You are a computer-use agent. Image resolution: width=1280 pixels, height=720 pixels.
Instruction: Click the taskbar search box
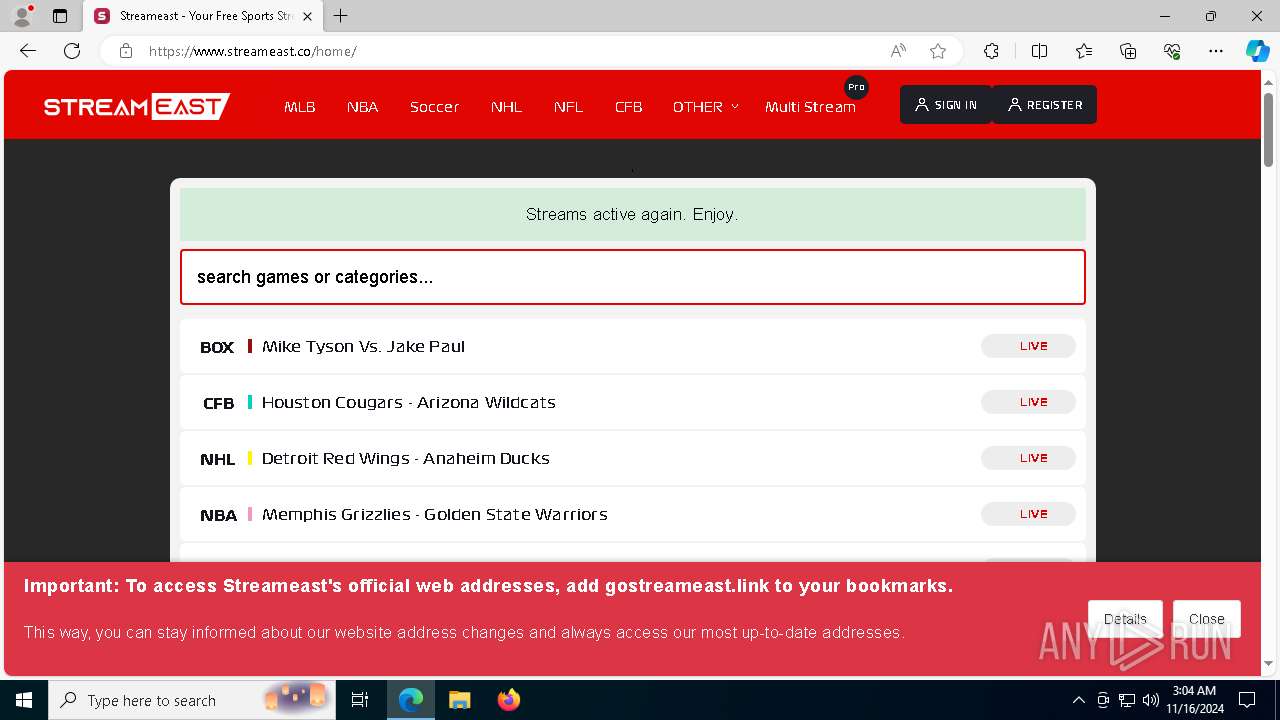tap(192, 700)
